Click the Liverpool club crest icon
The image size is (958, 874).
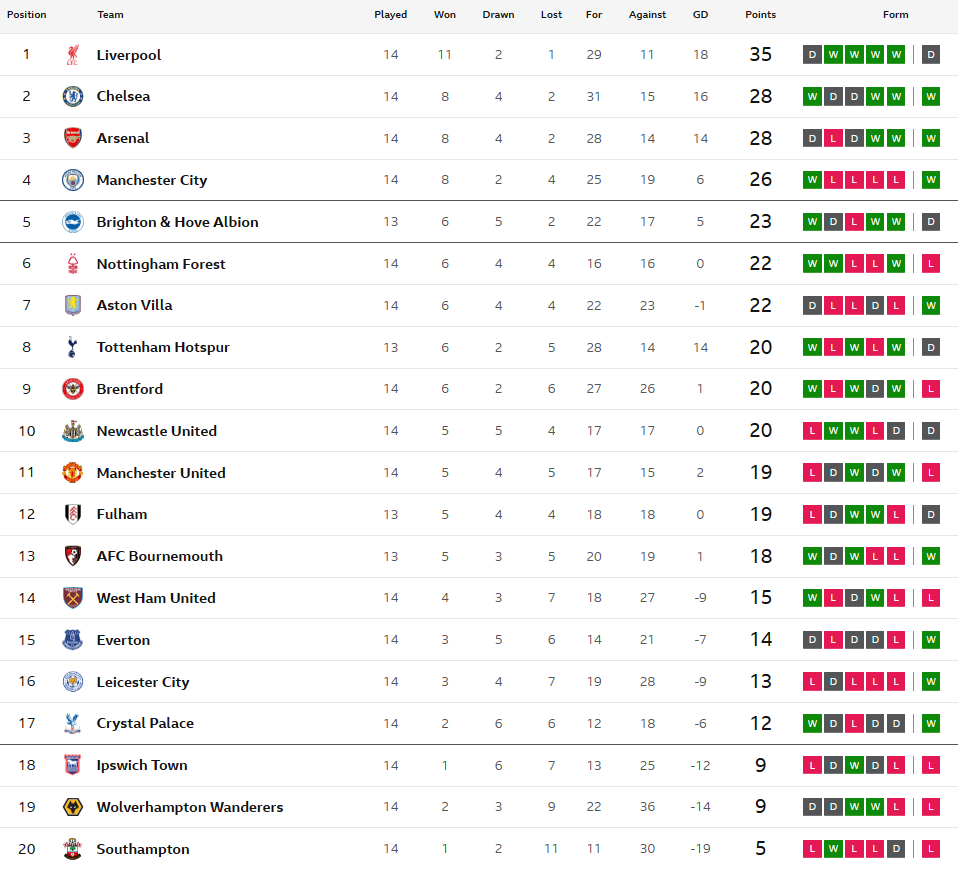point(73,55)
